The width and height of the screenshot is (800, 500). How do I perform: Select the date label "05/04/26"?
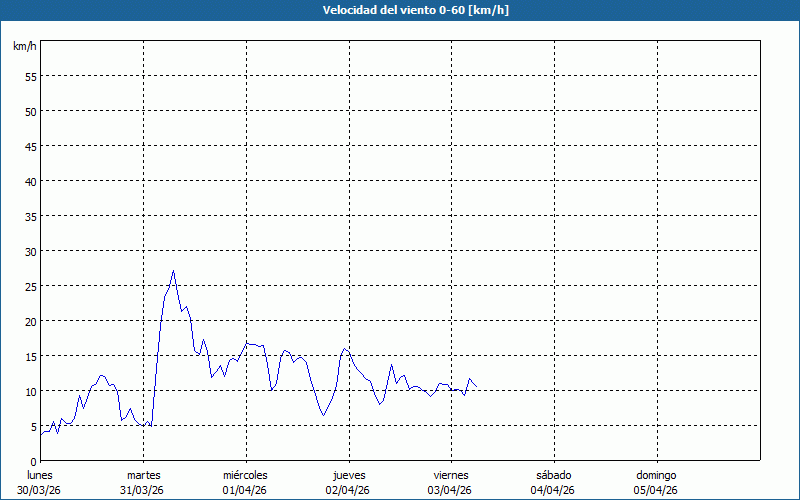[x=656, y=490]
